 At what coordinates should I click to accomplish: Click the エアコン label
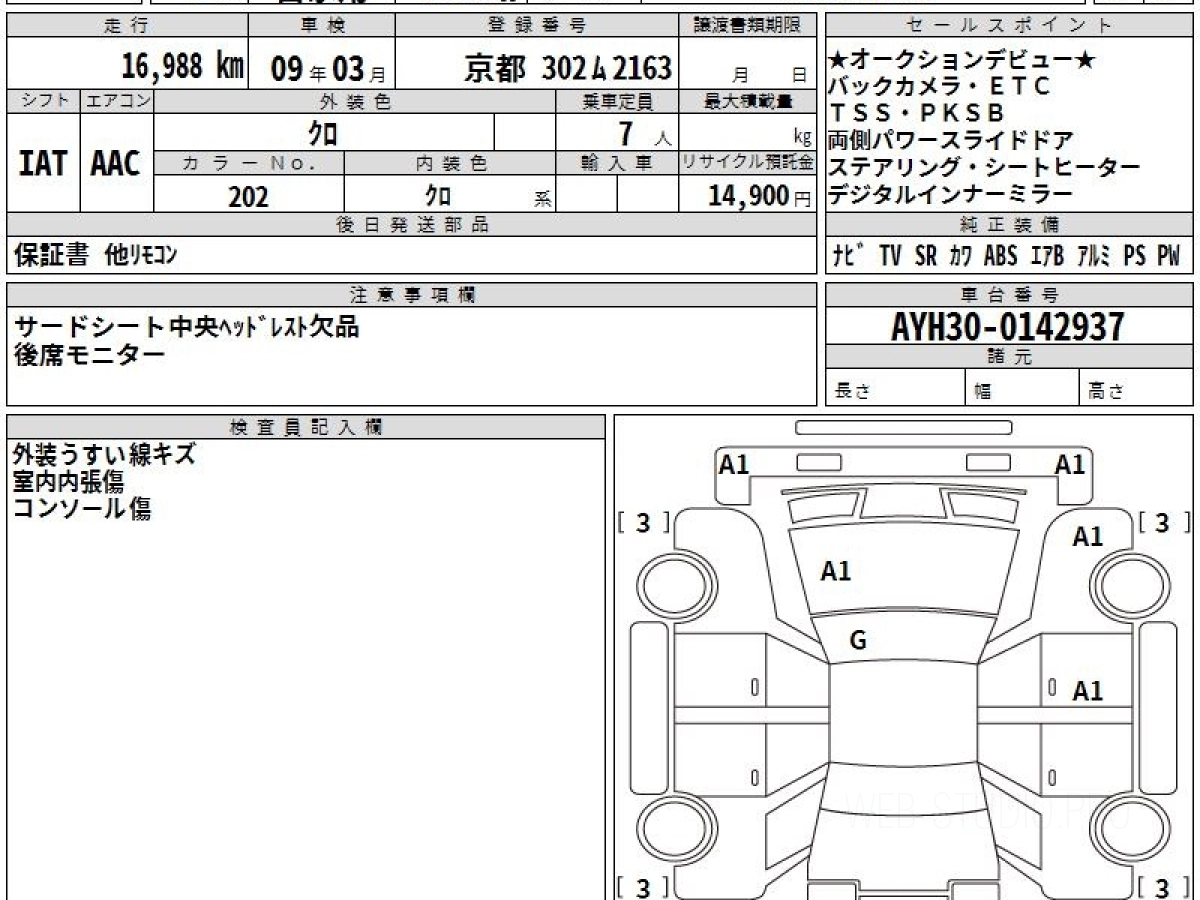(117, 101)
